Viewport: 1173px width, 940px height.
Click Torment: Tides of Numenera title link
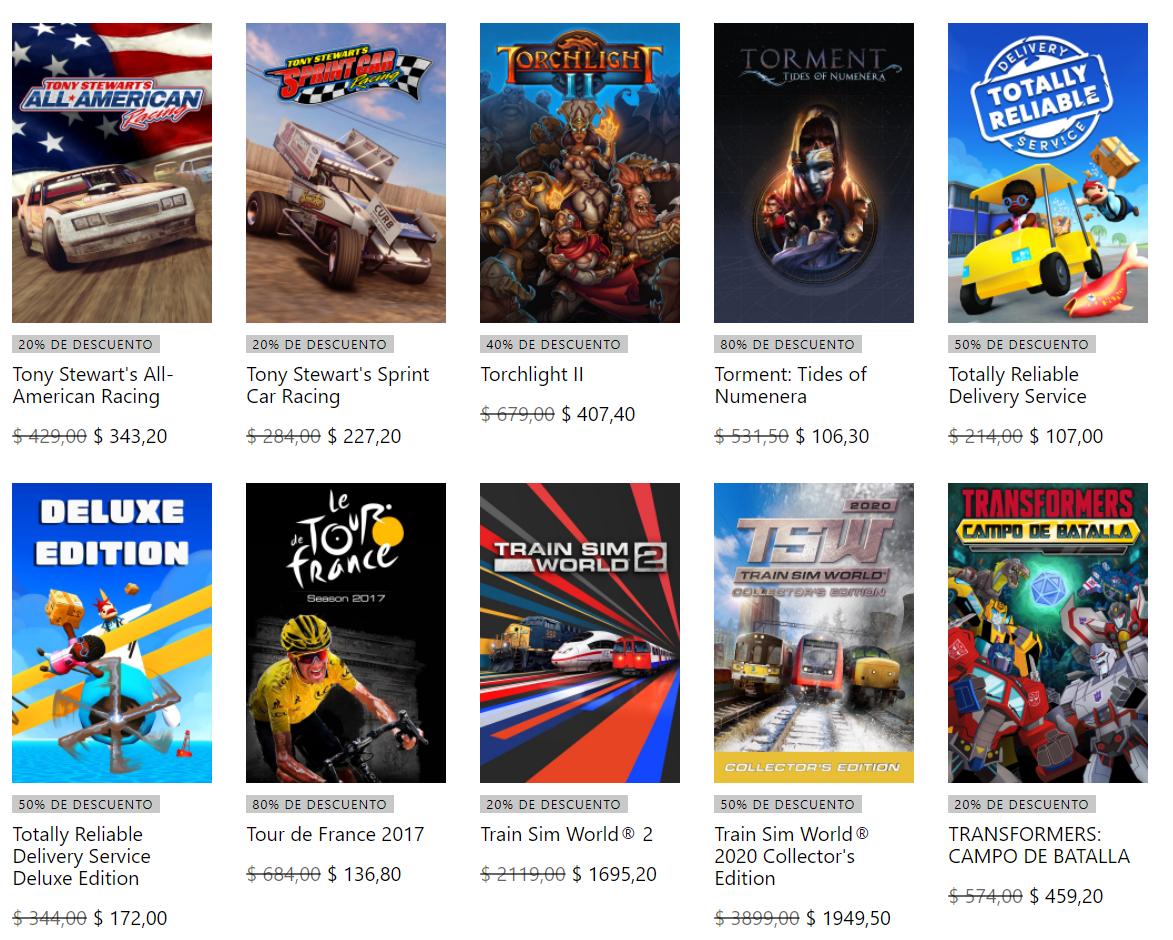[790, 385]
